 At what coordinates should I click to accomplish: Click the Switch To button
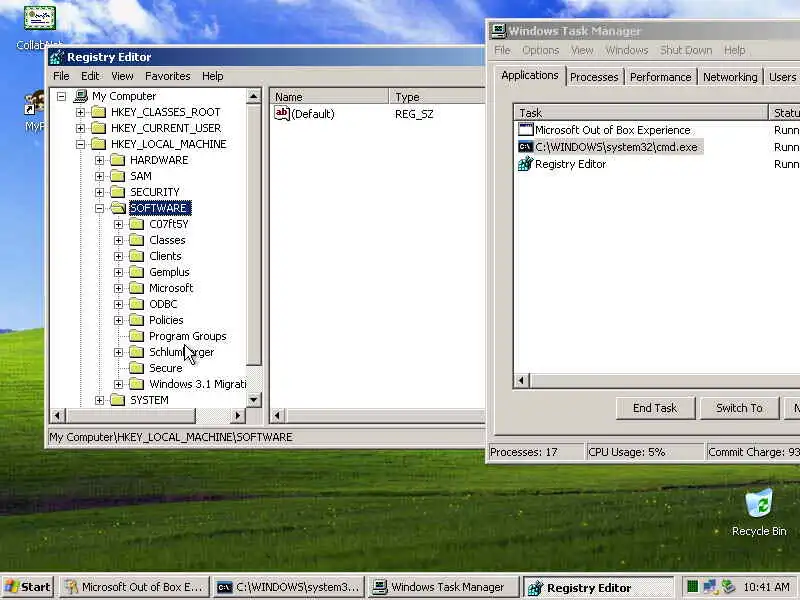click(x=739, y=408)
